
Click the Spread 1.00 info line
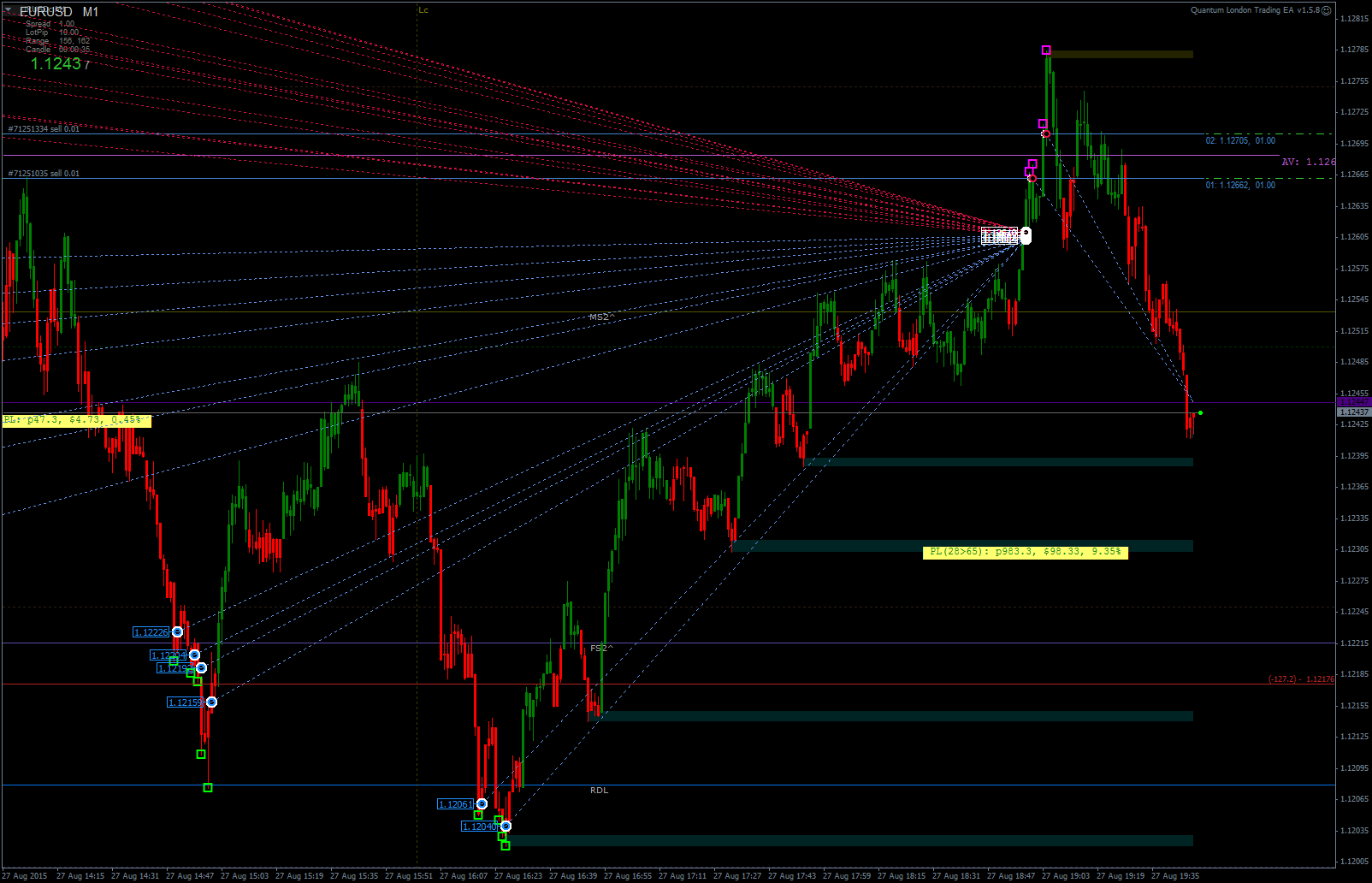tap(50, 24)
